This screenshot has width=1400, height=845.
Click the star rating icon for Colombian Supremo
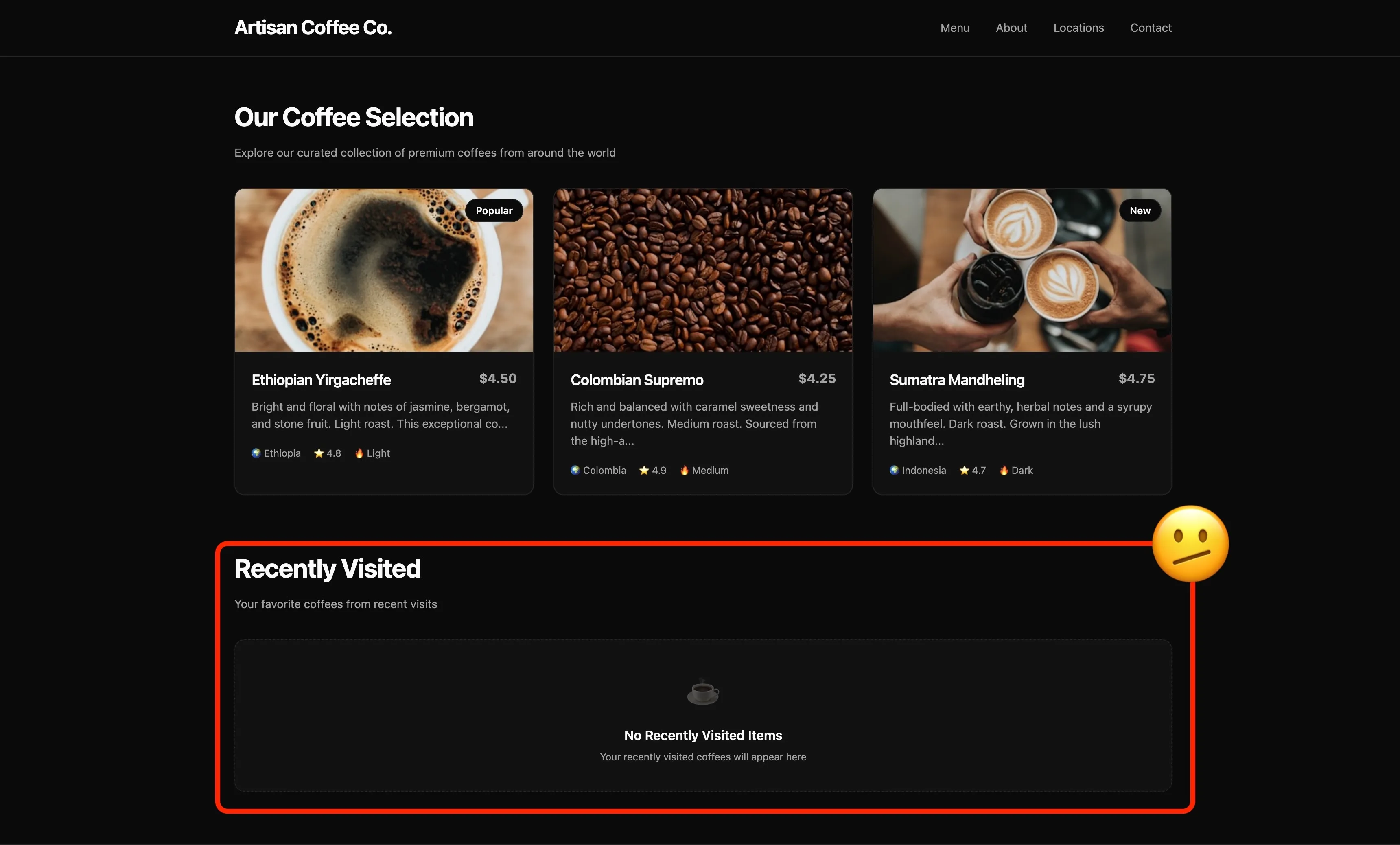644,470
